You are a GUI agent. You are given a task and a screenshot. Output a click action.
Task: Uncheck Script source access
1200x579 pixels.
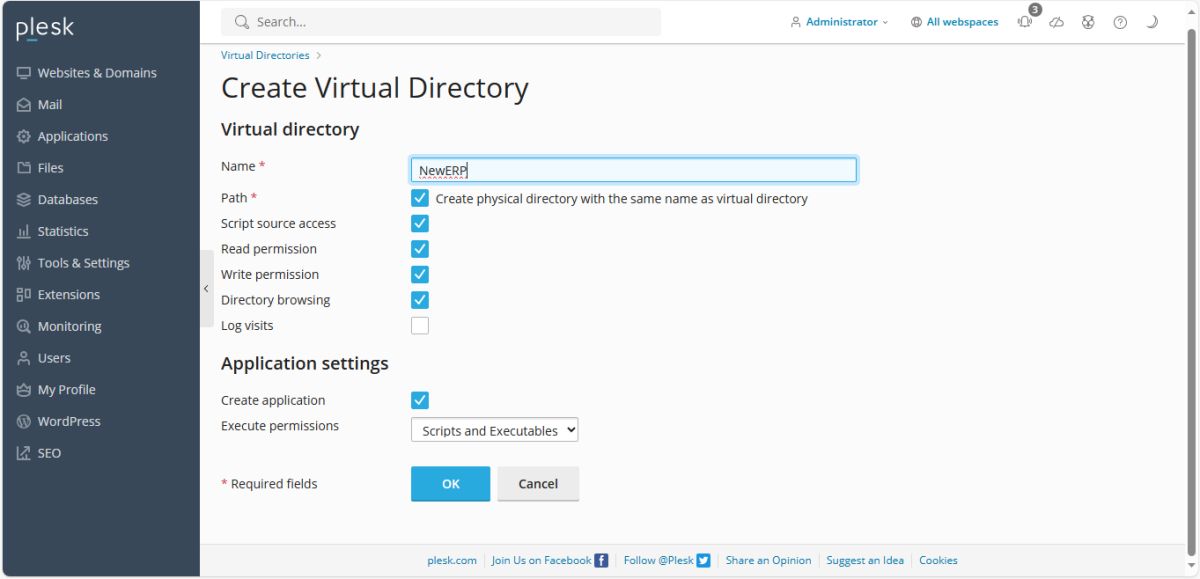point(420,223)
